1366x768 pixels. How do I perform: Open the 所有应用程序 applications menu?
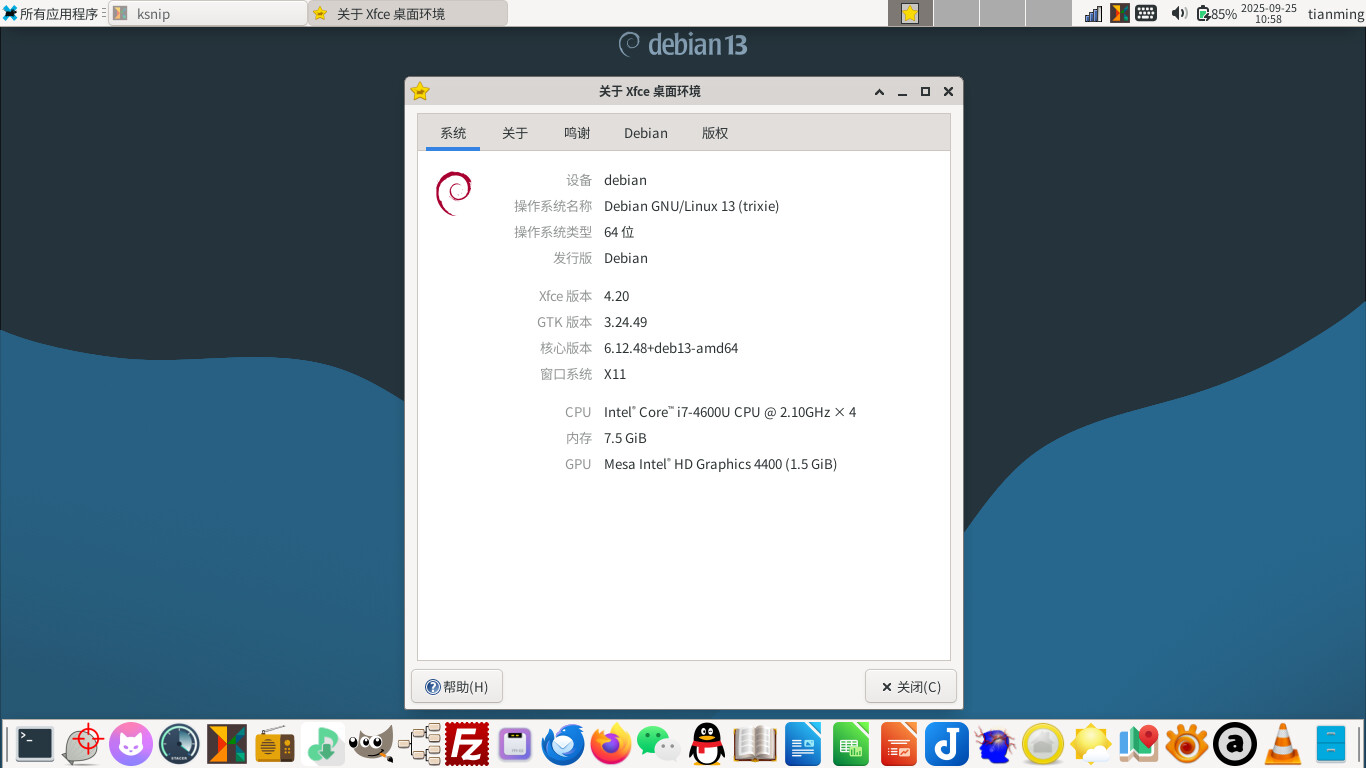pyautogui.click(x=51, y=13)
